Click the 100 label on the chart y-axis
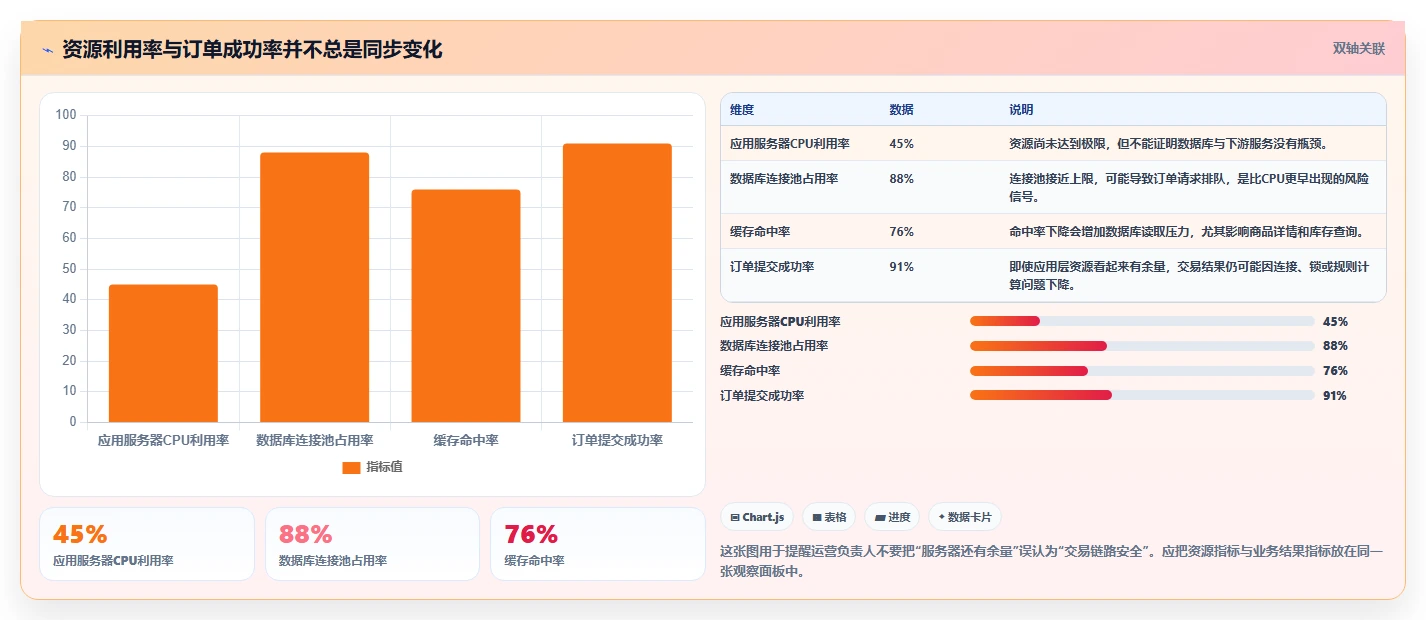 66,115
